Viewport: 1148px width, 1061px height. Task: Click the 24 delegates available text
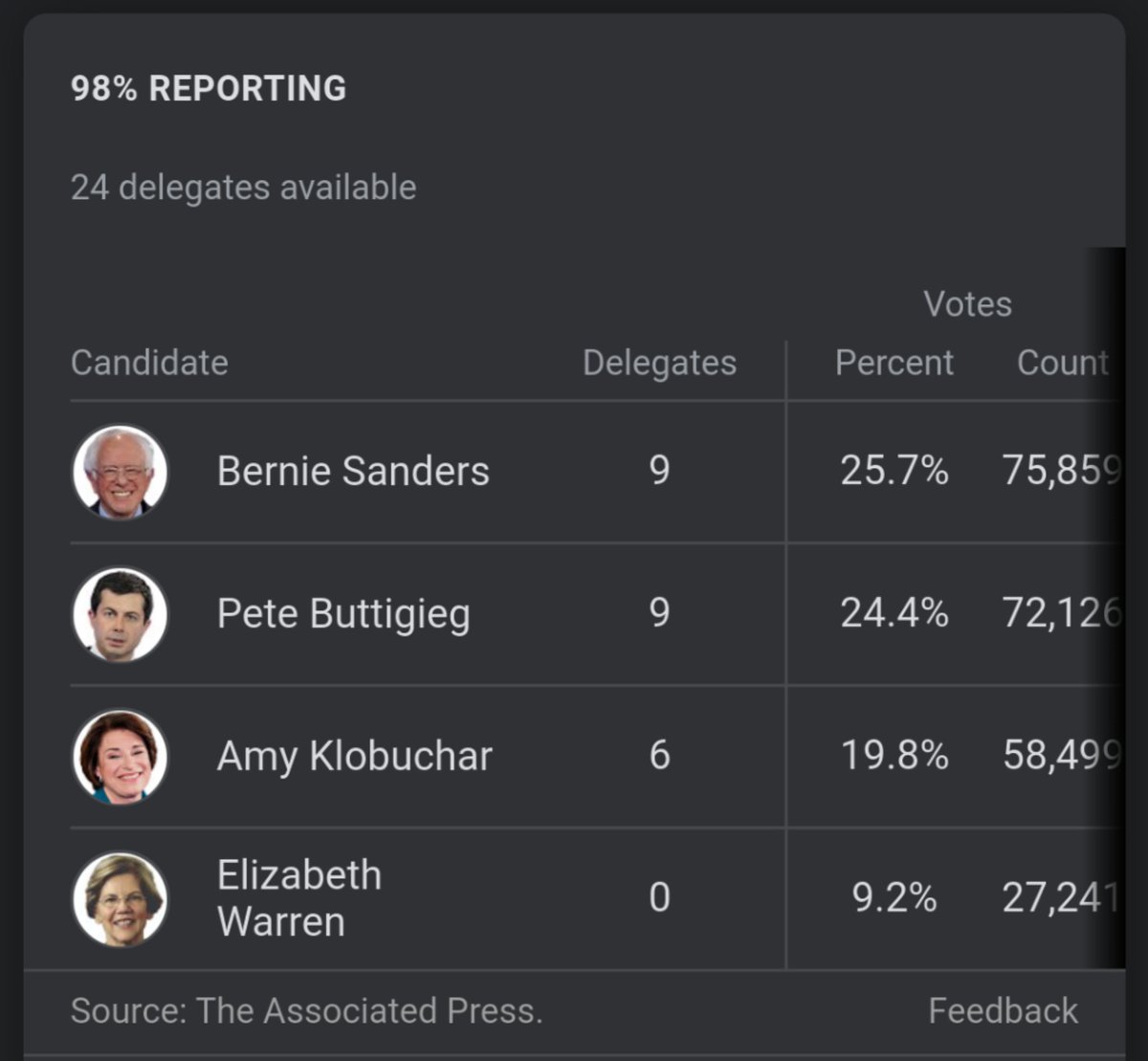pos(243,188)
